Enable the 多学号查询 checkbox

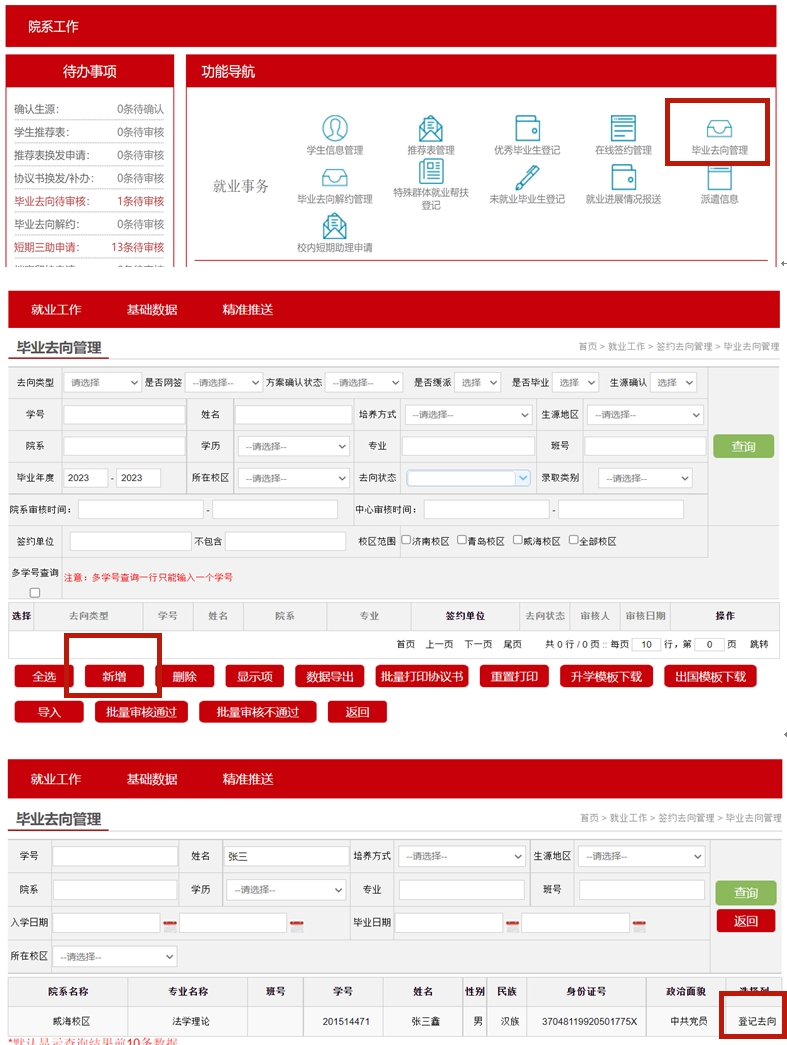click(x=35, y=592)
